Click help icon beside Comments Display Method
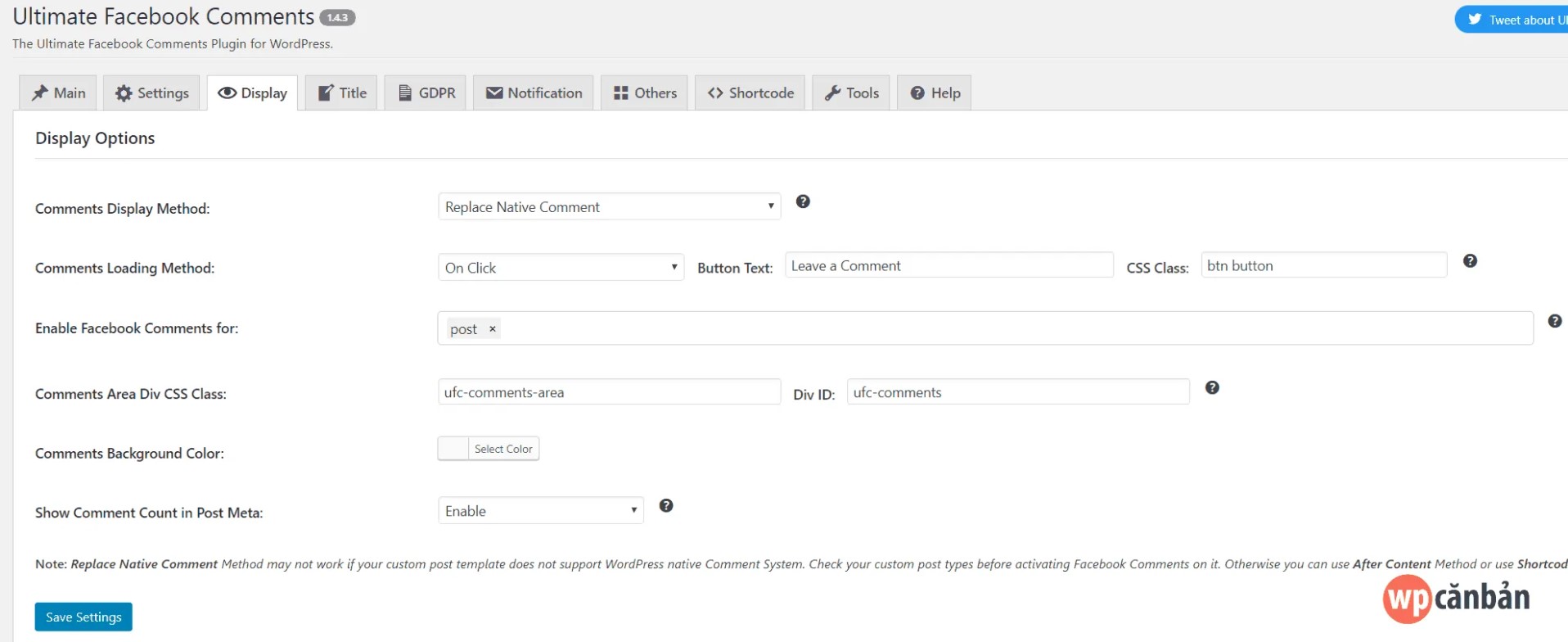This screenshot has width=1568, height=642. point(803,201)
